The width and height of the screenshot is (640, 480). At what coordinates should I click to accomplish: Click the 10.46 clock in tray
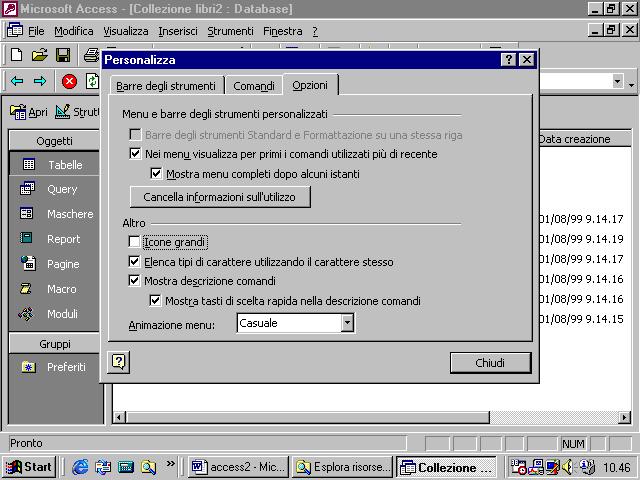[x=617, y=467]
